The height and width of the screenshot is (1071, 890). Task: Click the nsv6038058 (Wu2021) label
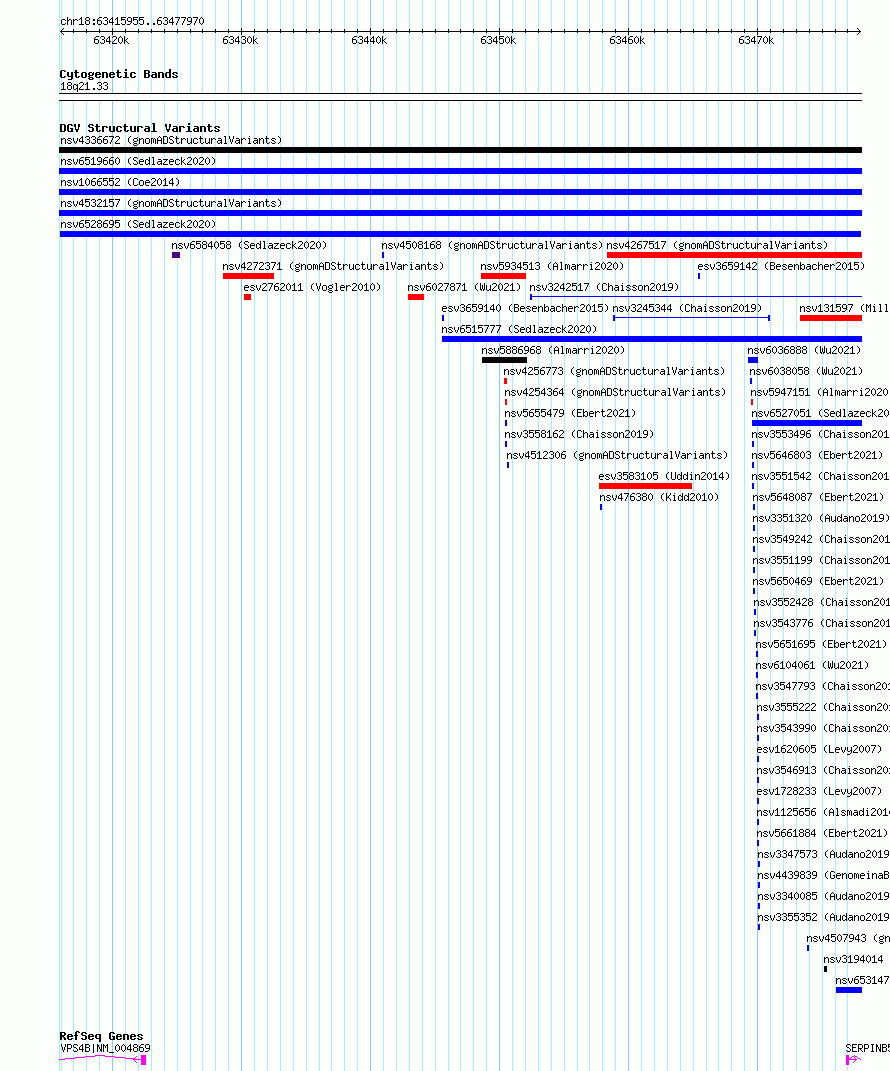click(x=806, y=372)
